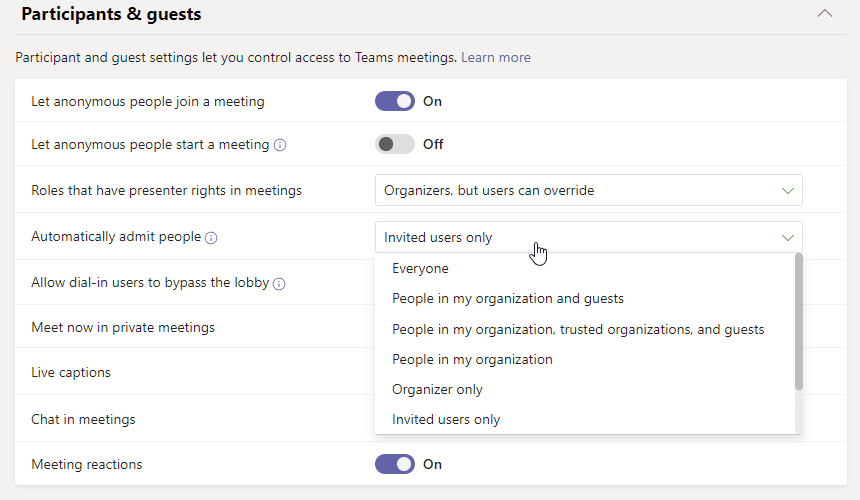Viewport: 860px width, 500px height.
Task: Click info icon next to dial-in lobby bypass
Action: click(279, 284)
